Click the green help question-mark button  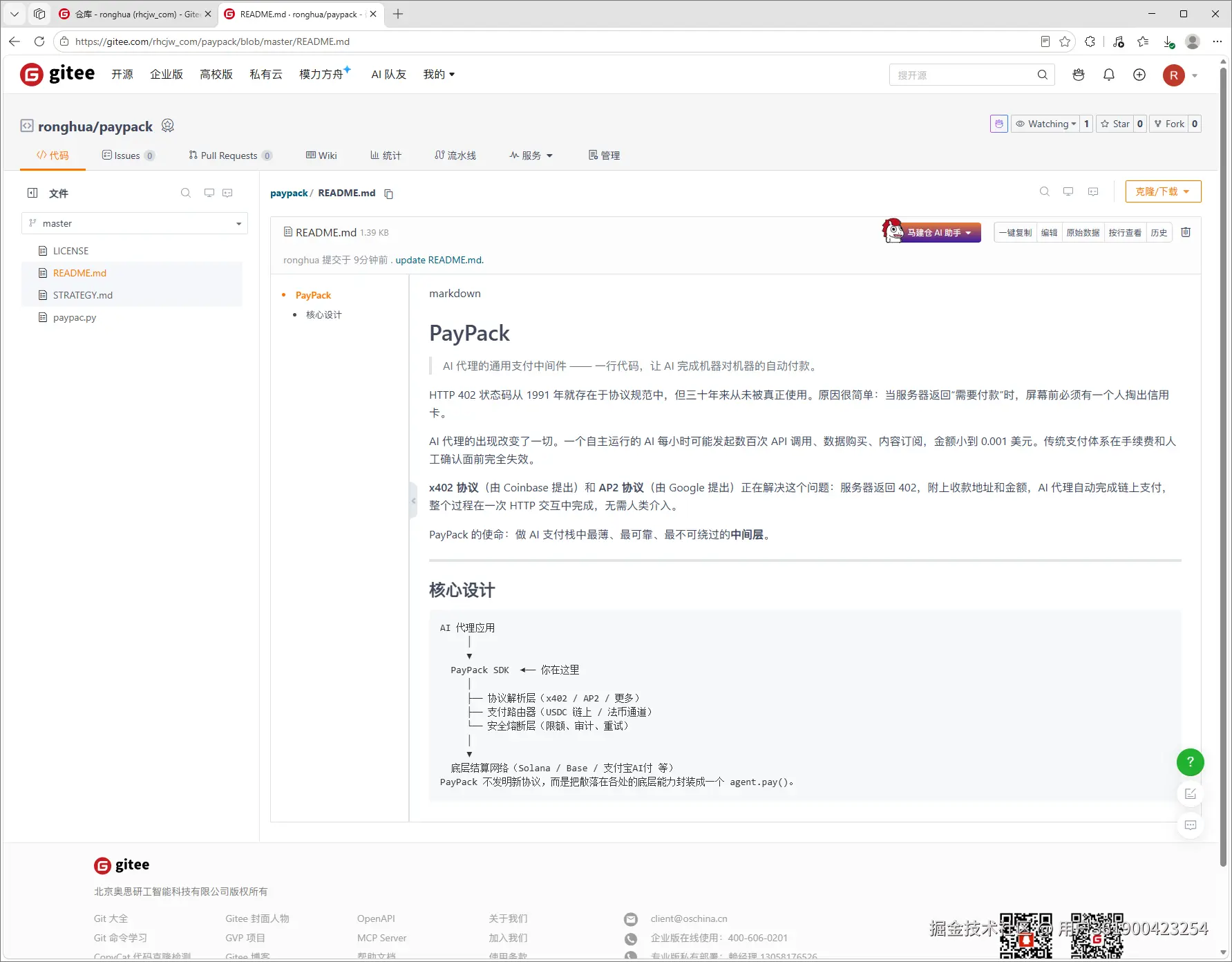click(1191, 762)
